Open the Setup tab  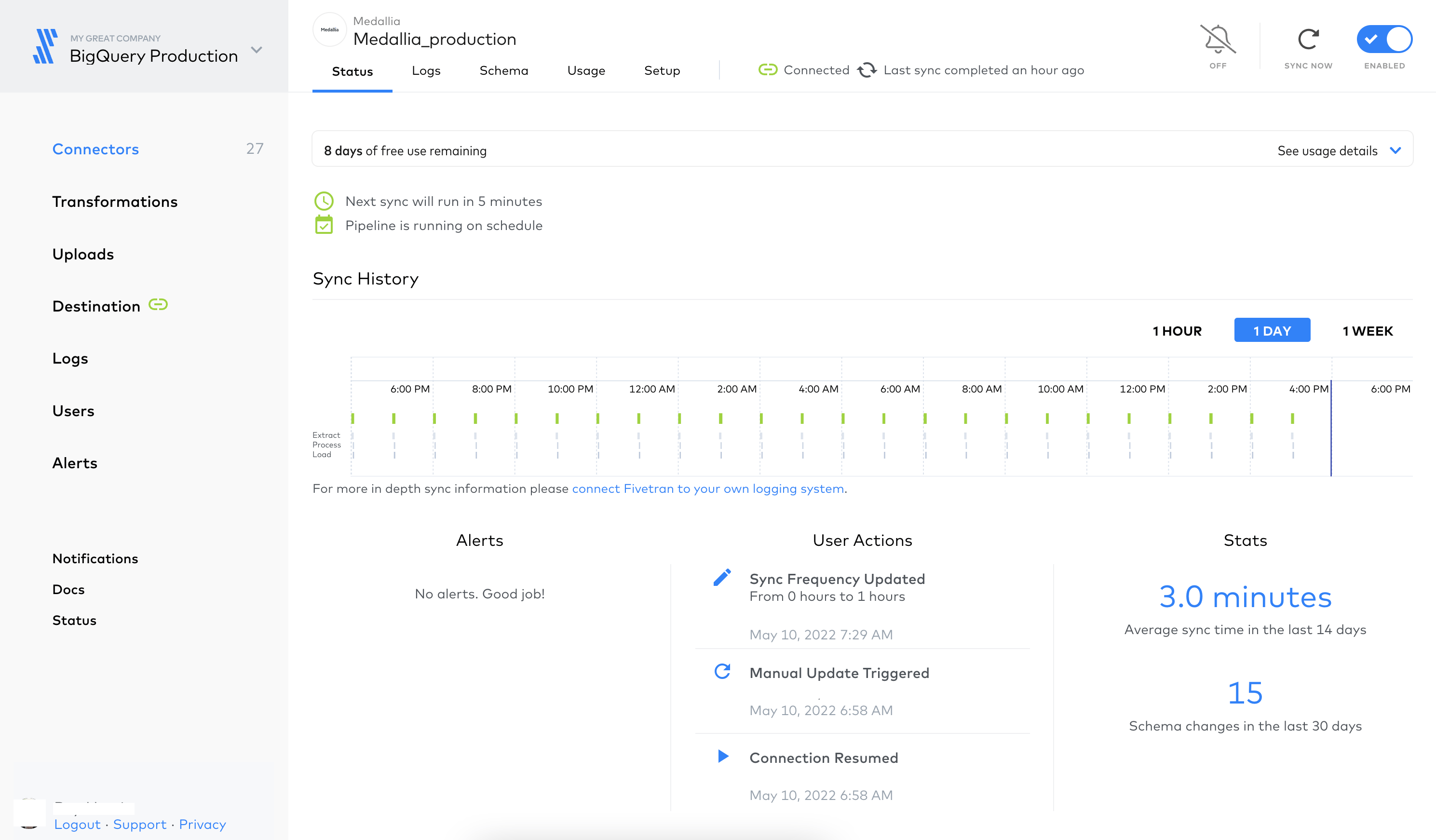662,71
